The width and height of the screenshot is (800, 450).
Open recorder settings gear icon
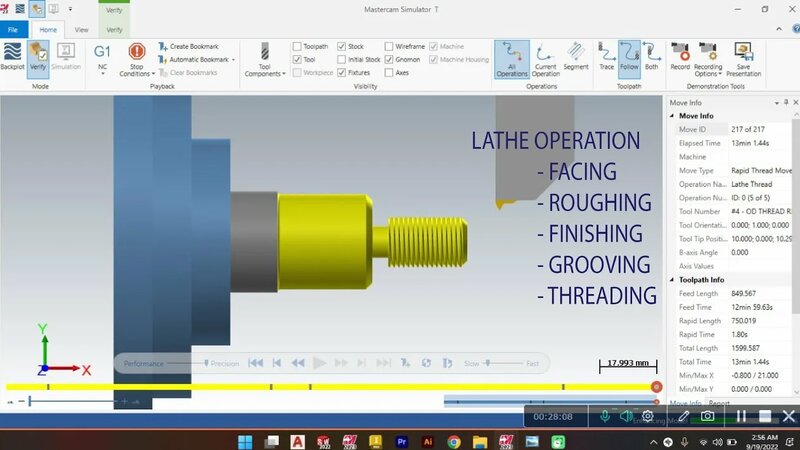click(x=647, y=416)
